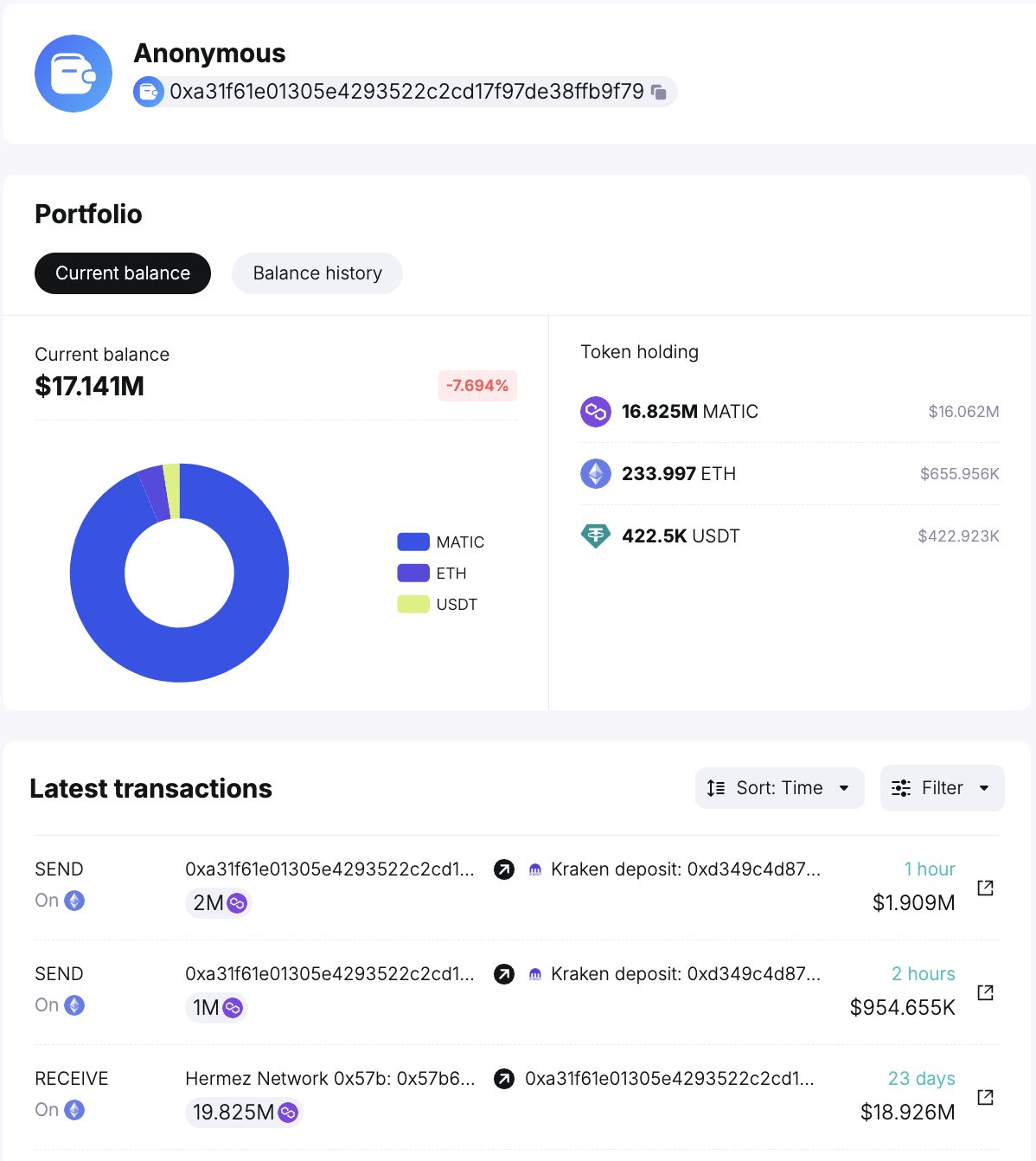Click the USDT legend color swatch
The image size is (1036, 1161).
413,605
